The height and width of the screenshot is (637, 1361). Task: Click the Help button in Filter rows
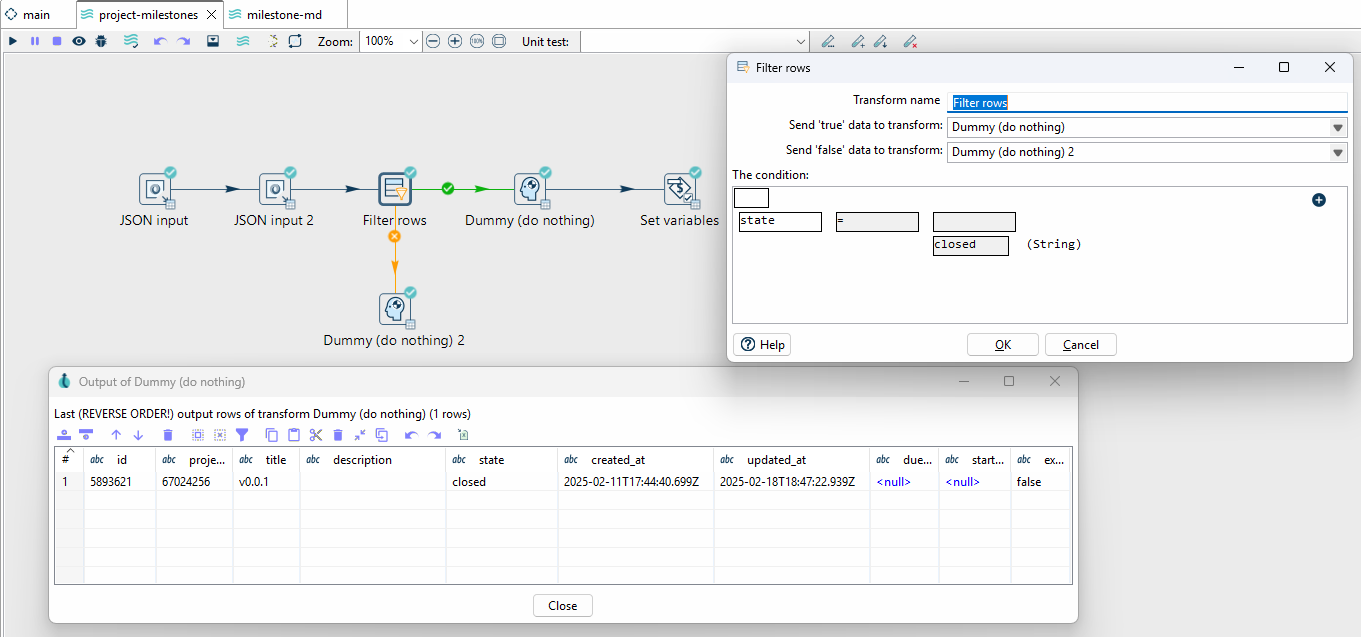(763, 345)
